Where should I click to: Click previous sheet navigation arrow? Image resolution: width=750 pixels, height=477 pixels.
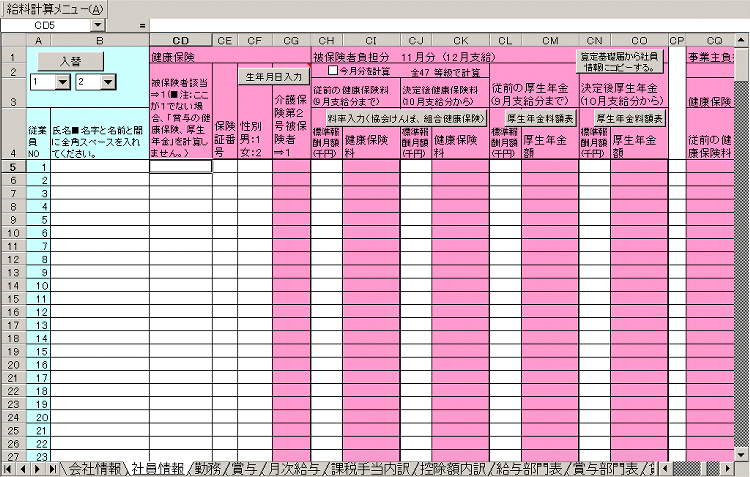[x=23, y=468]
